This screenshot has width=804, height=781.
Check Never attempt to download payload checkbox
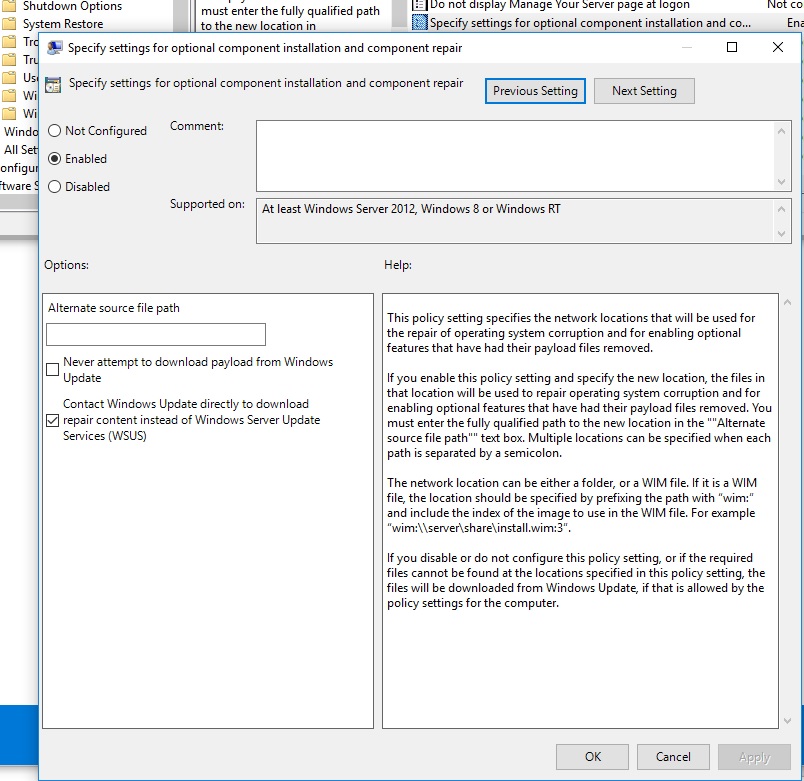(x=52, y=370)
